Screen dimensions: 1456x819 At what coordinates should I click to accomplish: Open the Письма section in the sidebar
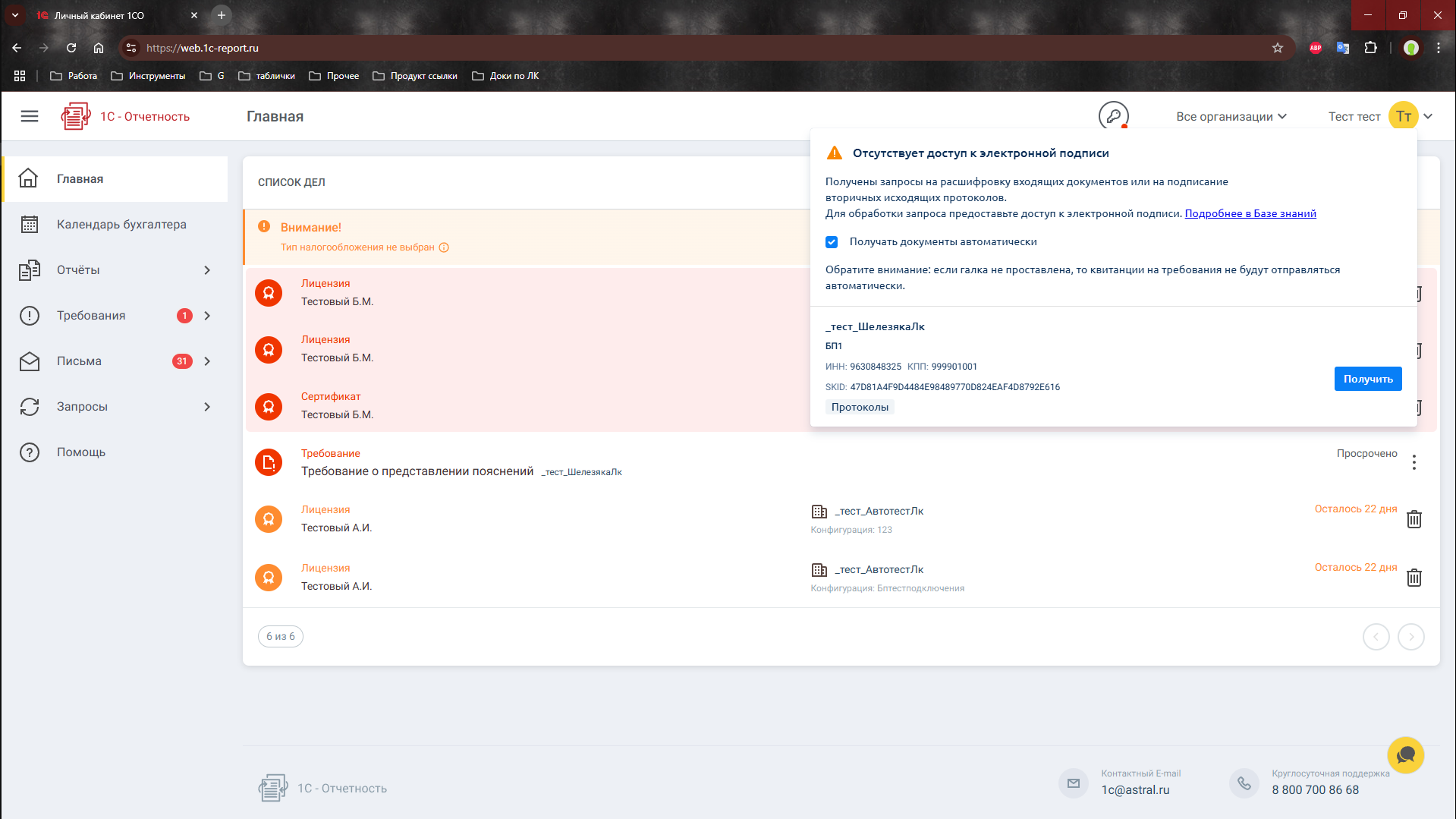79,361
